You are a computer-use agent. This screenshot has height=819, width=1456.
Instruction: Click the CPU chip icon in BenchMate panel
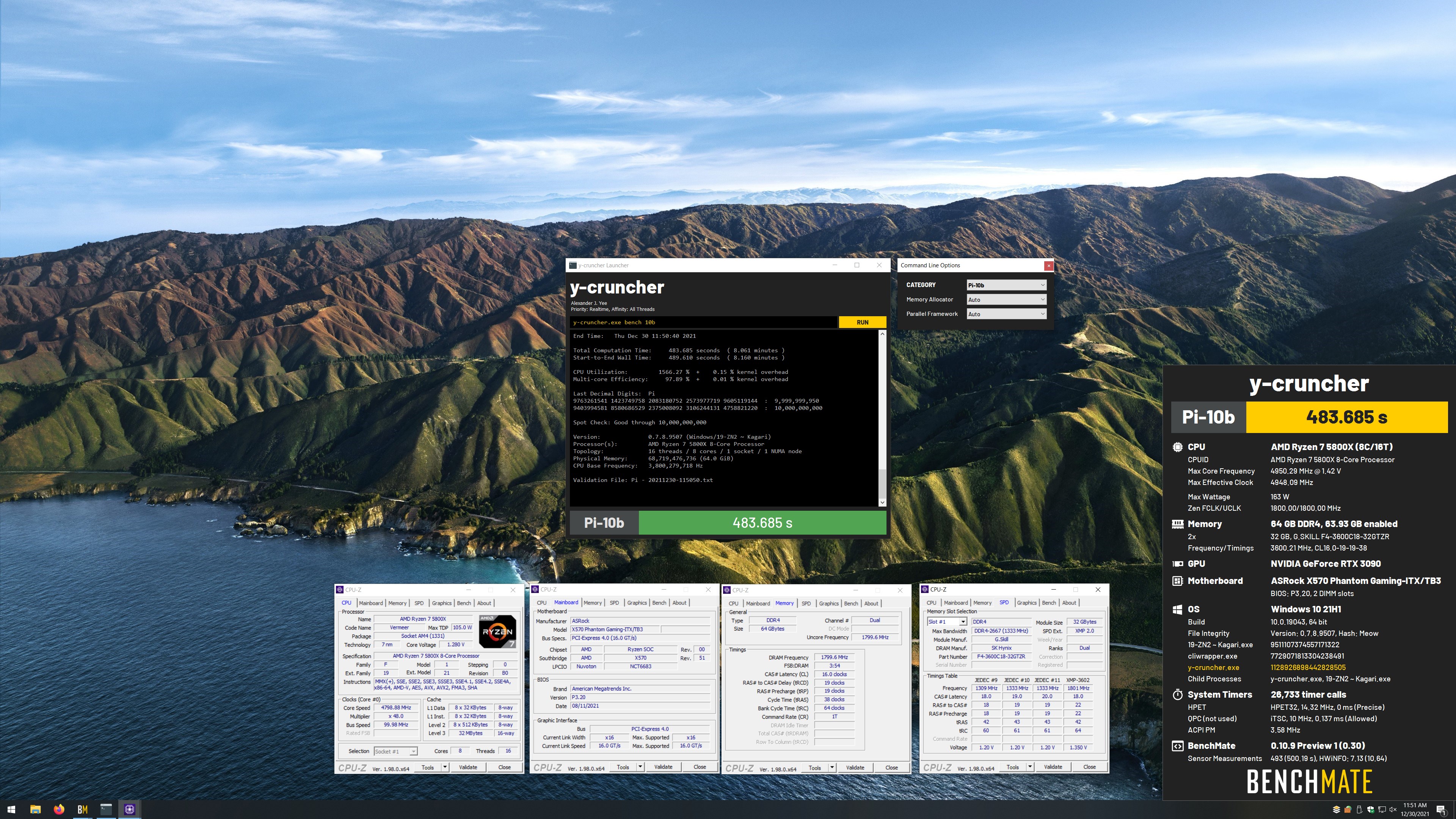[x=1177, y=447]
